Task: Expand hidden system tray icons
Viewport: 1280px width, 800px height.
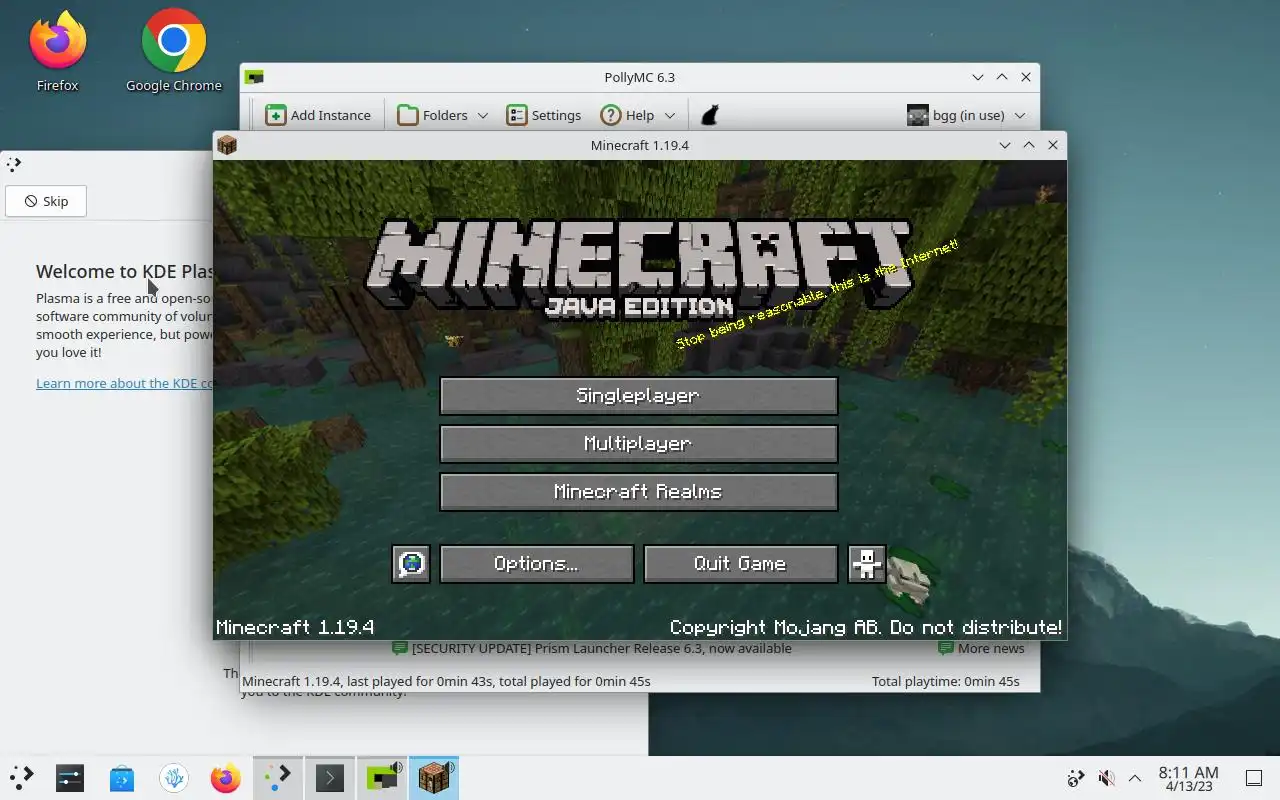Action: tap(1135, 778)
